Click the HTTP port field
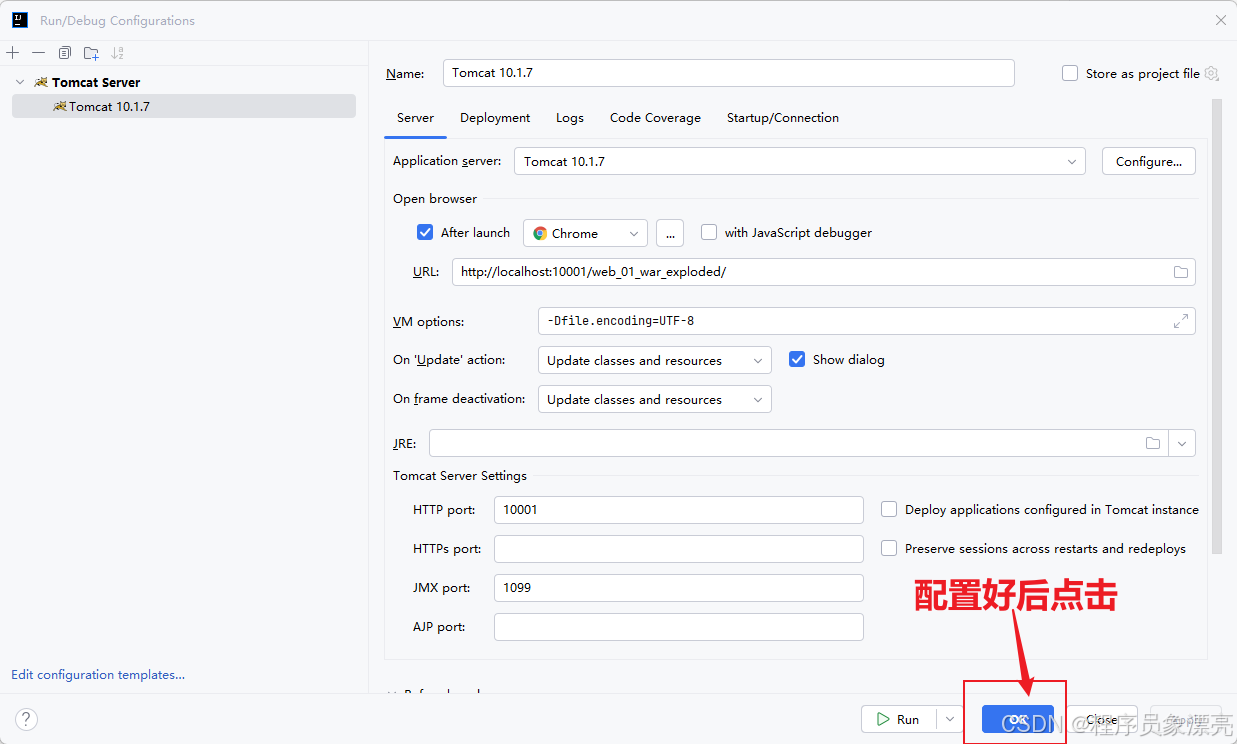The width and height of the screenshot is (1237, 744). point(678,509)
